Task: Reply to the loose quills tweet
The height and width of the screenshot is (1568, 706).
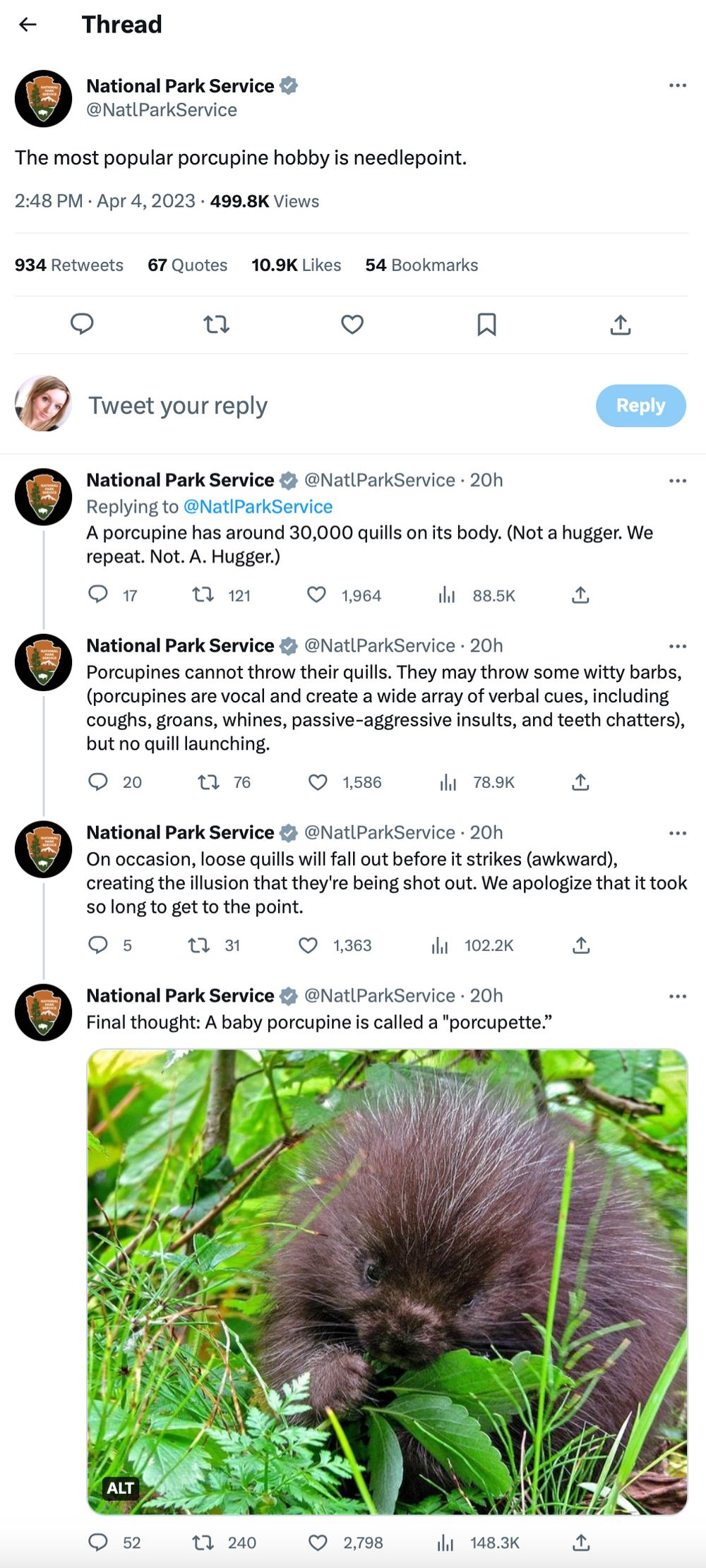Action: tap(99, 945)
